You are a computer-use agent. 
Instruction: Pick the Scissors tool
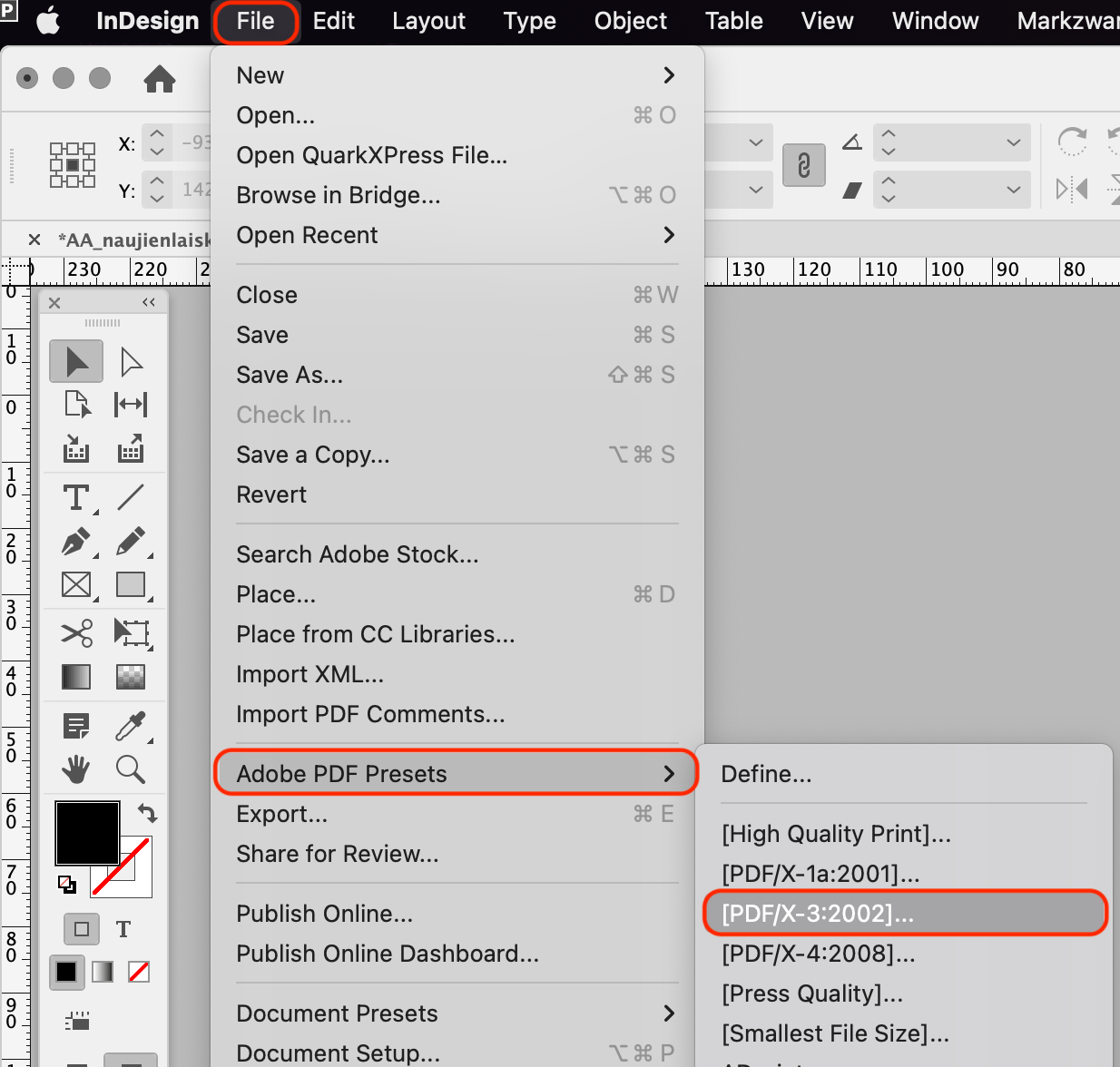tap(76, 632)
